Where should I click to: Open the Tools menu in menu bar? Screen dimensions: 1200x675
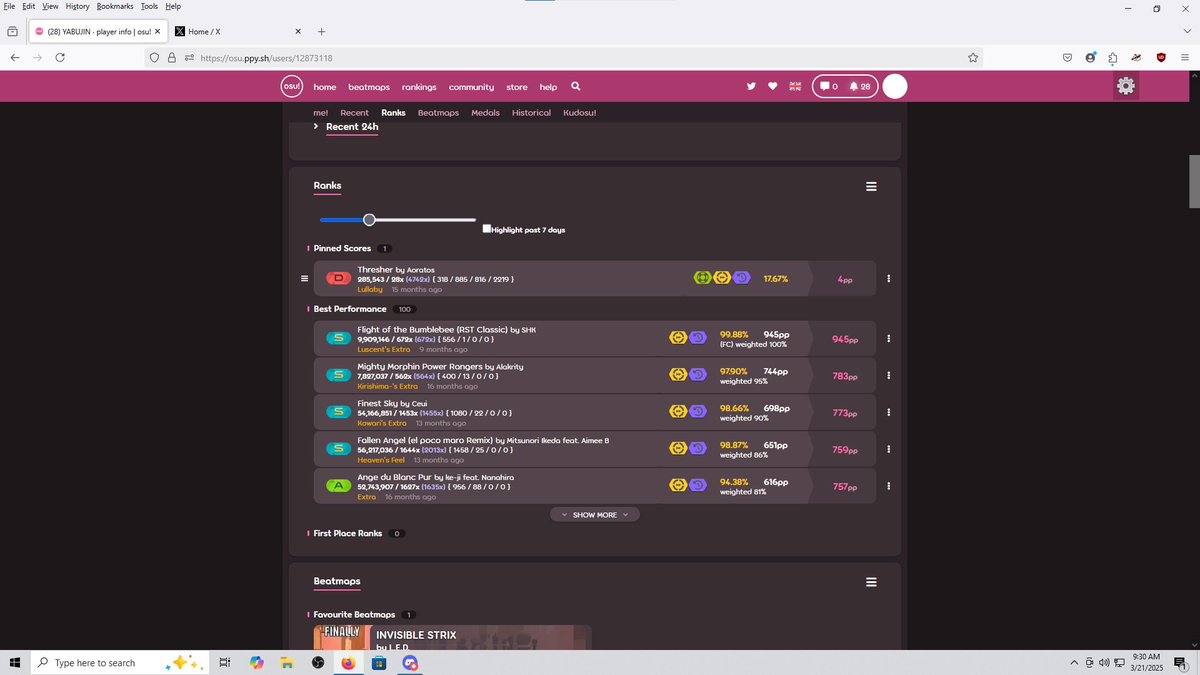pyautogui.click(x=149, y=6)
